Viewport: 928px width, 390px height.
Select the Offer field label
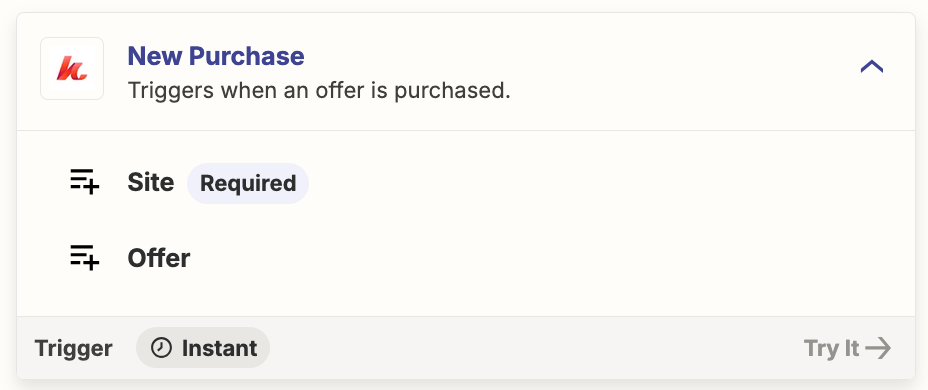[x=159, y=258]
